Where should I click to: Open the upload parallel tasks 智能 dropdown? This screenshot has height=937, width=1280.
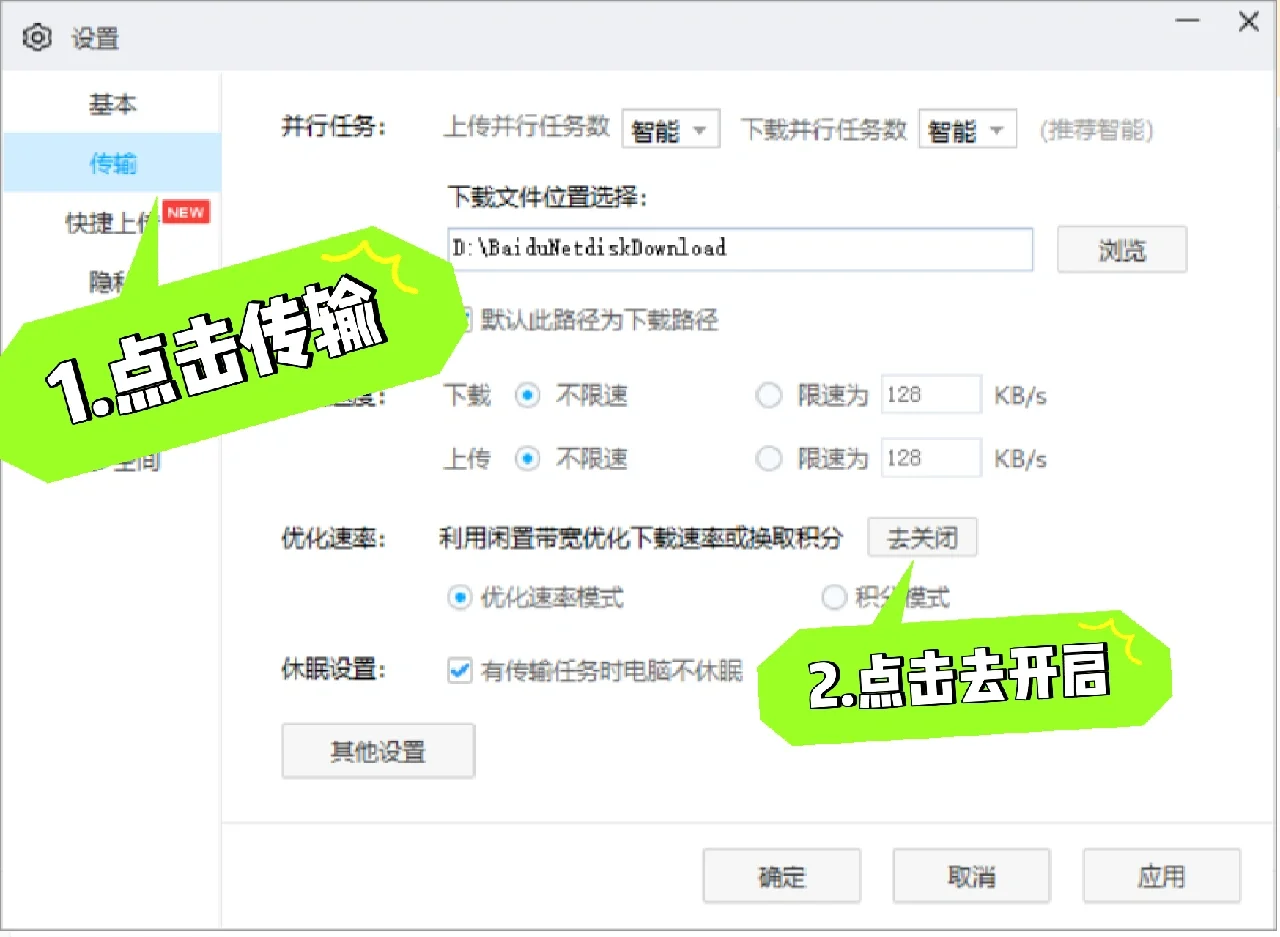(x=670, y=128)
